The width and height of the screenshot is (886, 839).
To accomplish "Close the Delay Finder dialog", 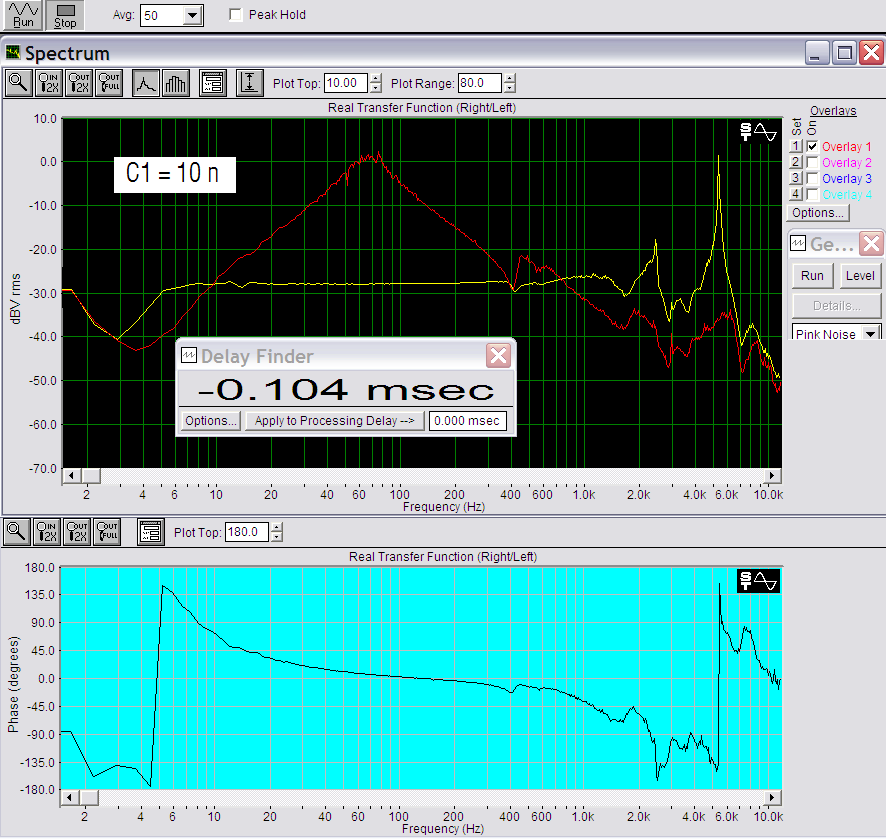I will (x=498, y=355).
